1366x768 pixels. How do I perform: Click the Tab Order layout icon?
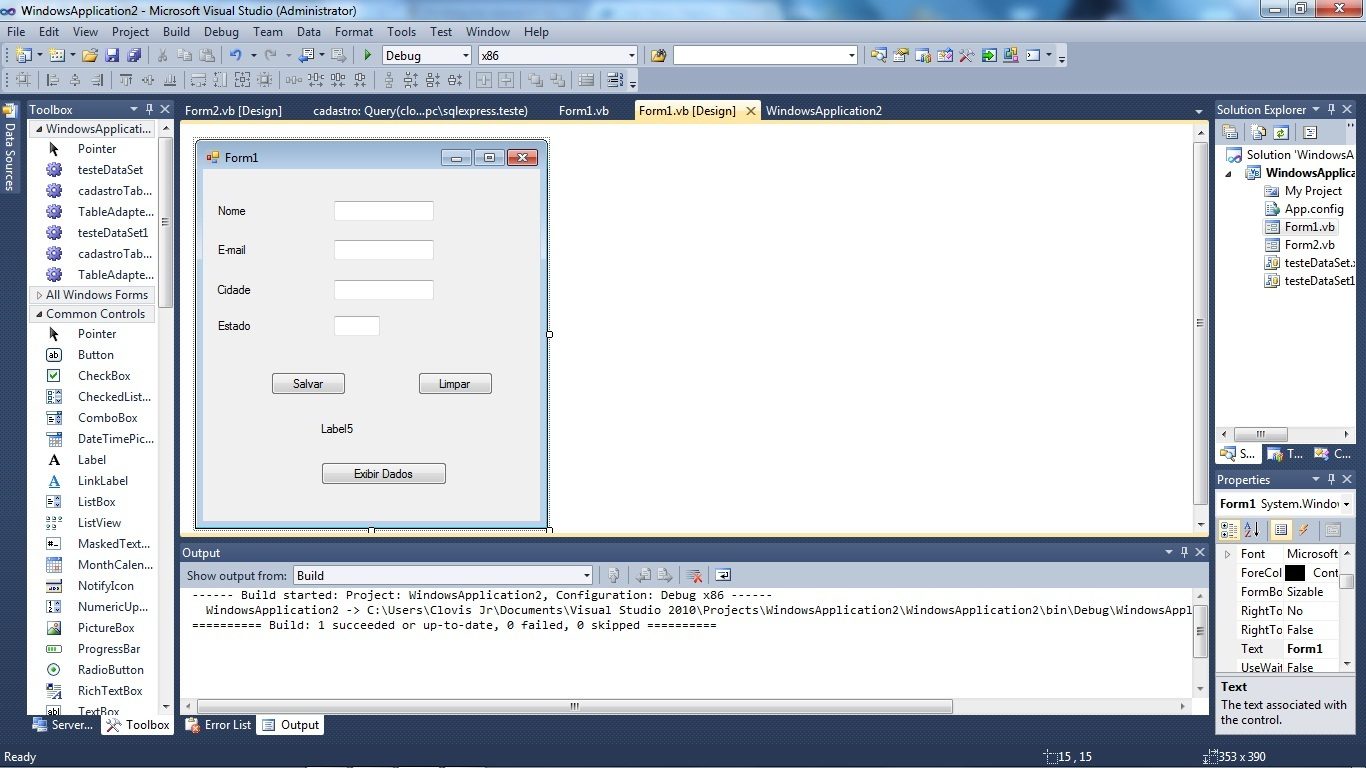tap(614, 80)
